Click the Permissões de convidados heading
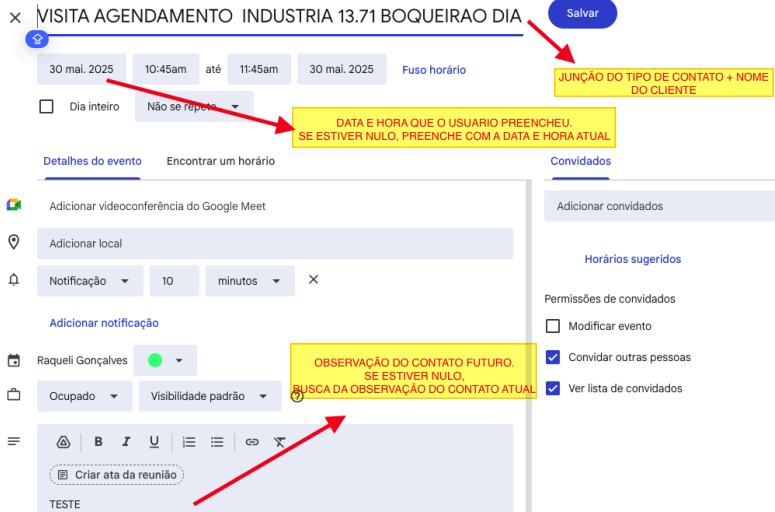Viewport: 775px width, 512px height. point(609,299)
